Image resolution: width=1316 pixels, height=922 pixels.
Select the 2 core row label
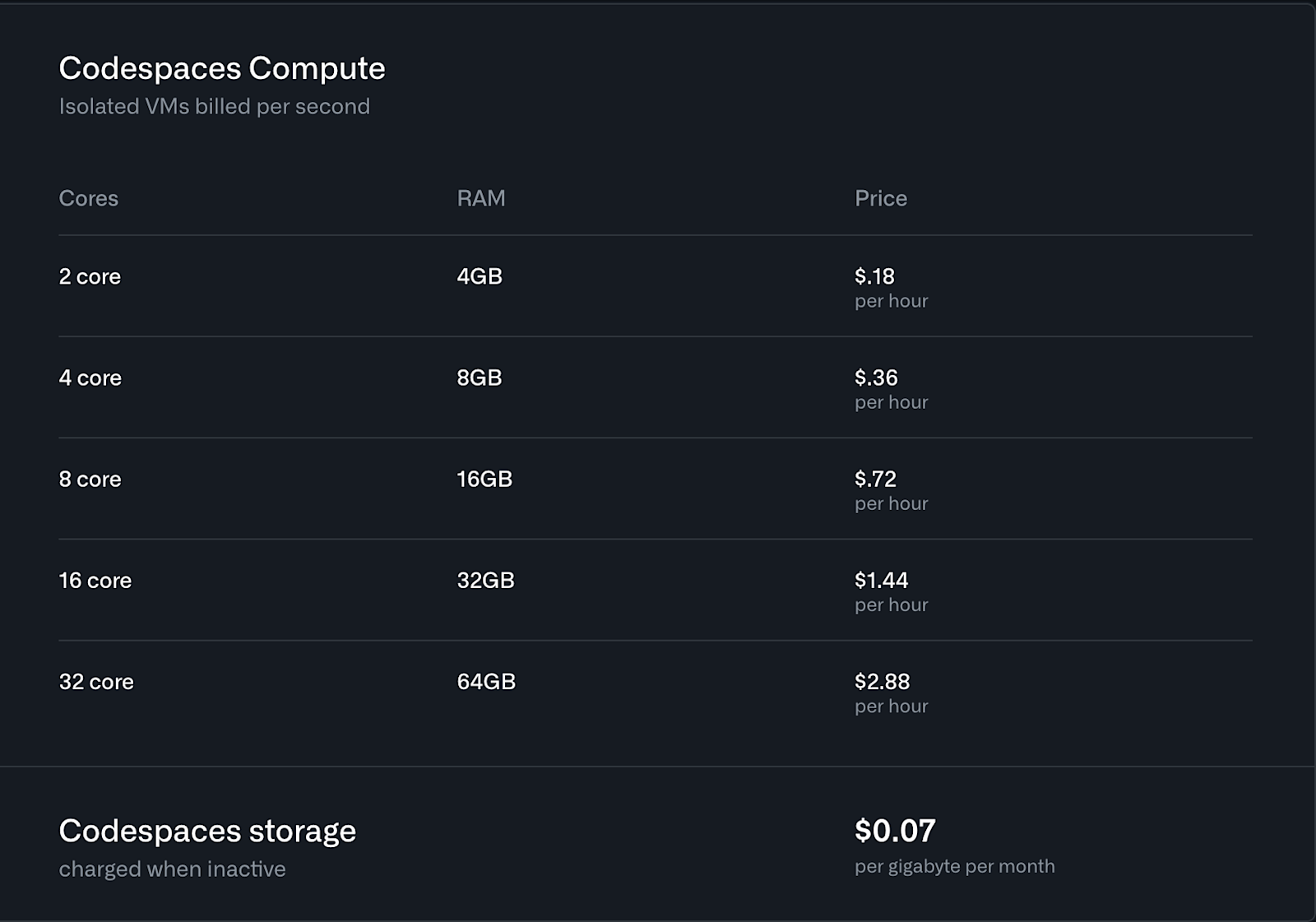(x=90, y=276)
